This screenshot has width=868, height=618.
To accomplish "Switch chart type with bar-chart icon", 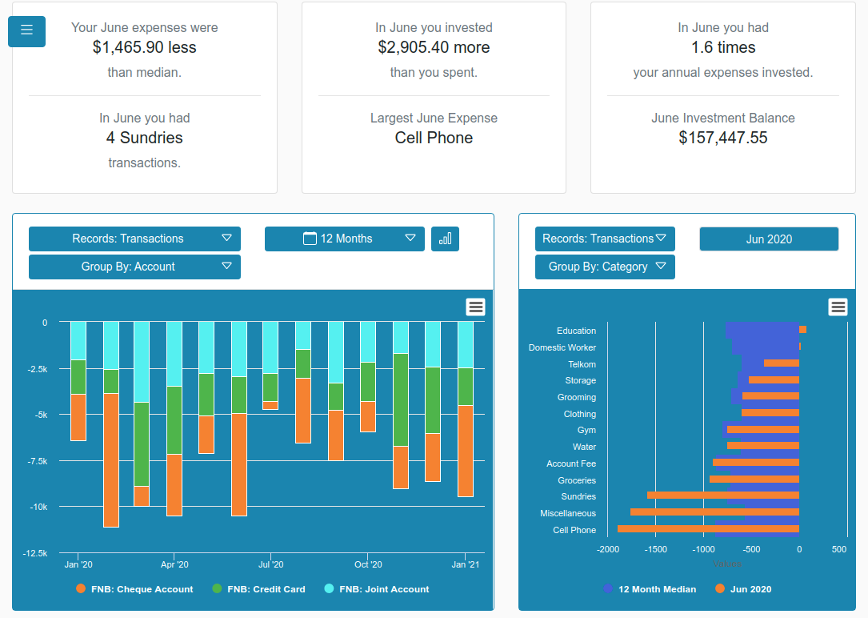I will [x=445, y=239].
